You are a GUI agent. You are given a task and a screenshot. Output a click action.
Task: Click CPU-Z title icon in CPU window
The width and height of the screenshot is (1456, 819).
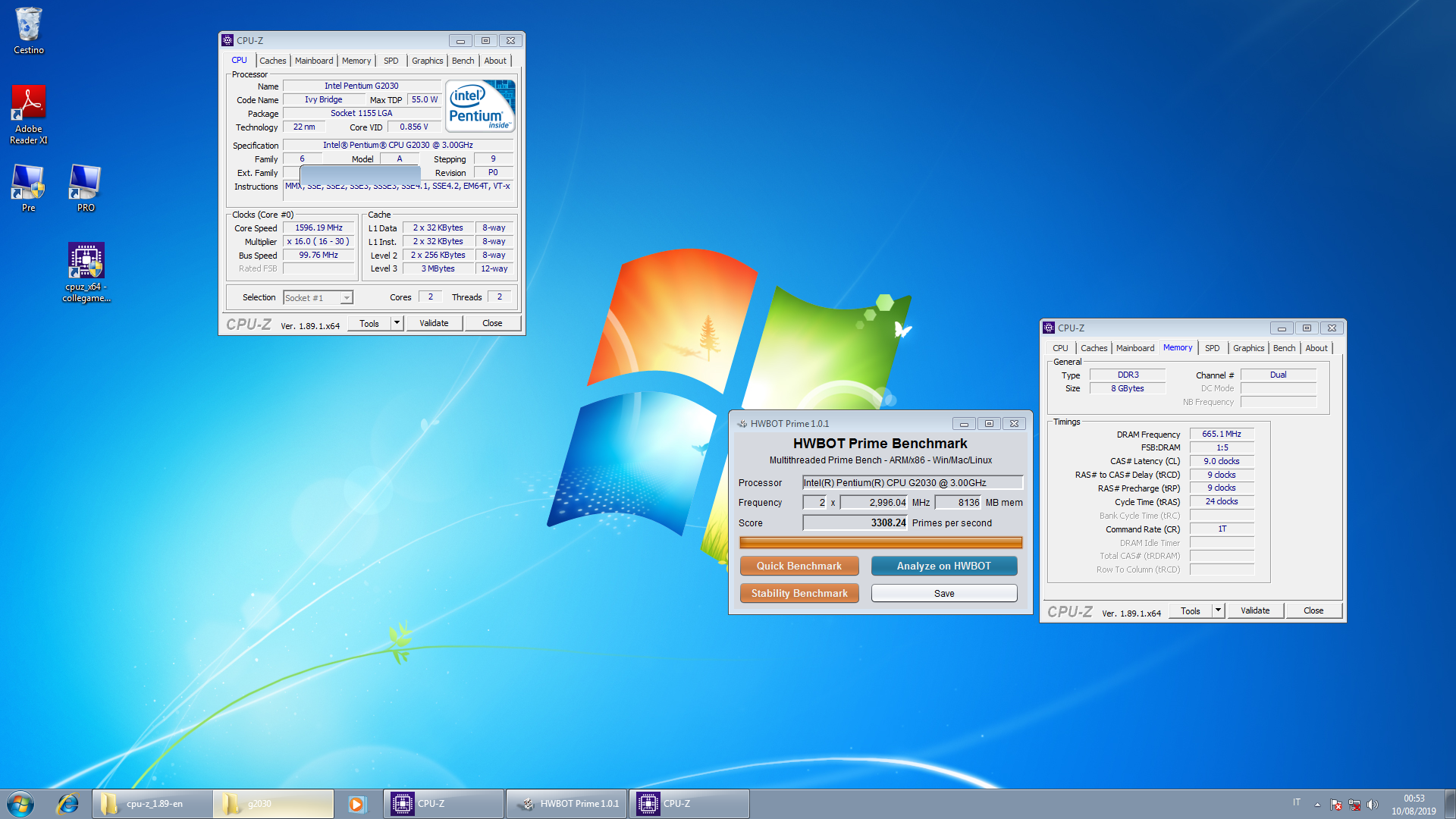[227, 41]
